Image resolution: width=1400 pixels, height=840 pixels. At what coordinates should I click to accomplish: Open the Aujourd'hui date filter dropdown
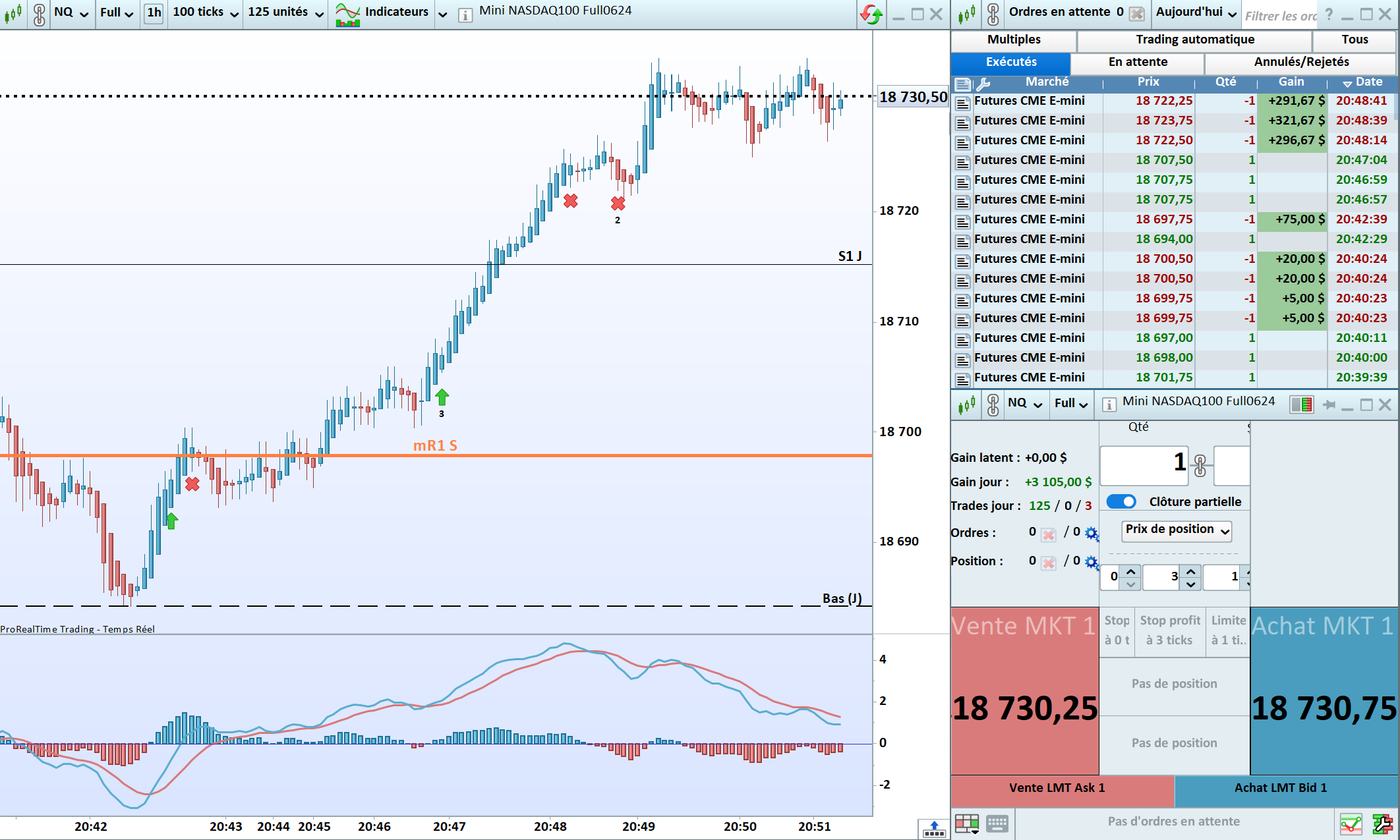(x=1196, y=13)
